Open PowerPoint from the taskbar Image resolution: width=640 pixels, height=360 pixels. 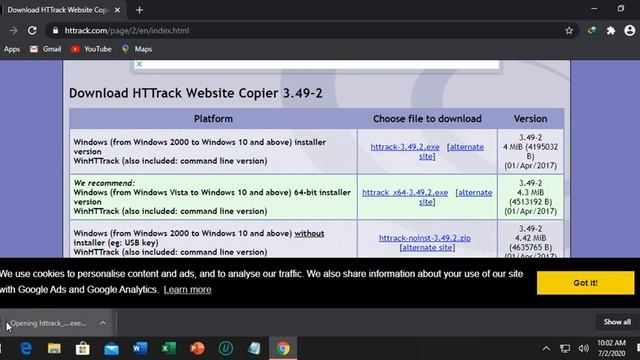click(198, 349)
